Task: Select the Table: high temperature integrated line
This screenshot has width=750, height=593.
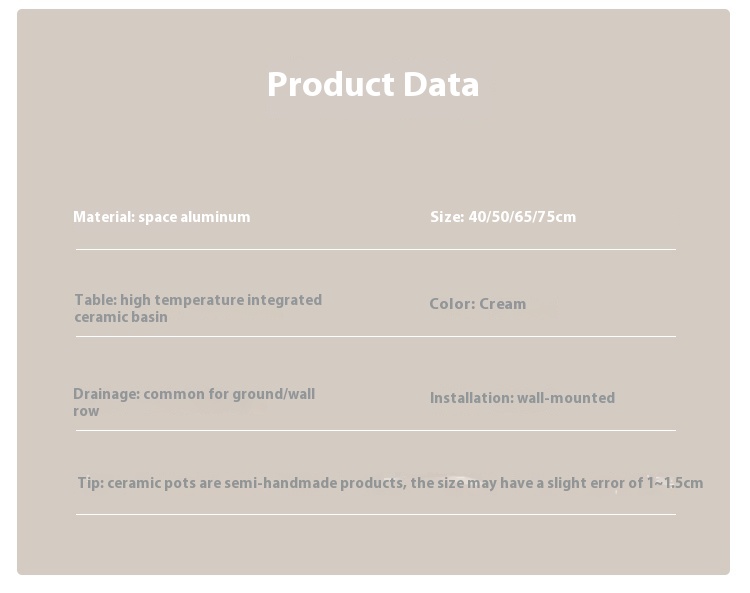Action: tap(198, 300)
